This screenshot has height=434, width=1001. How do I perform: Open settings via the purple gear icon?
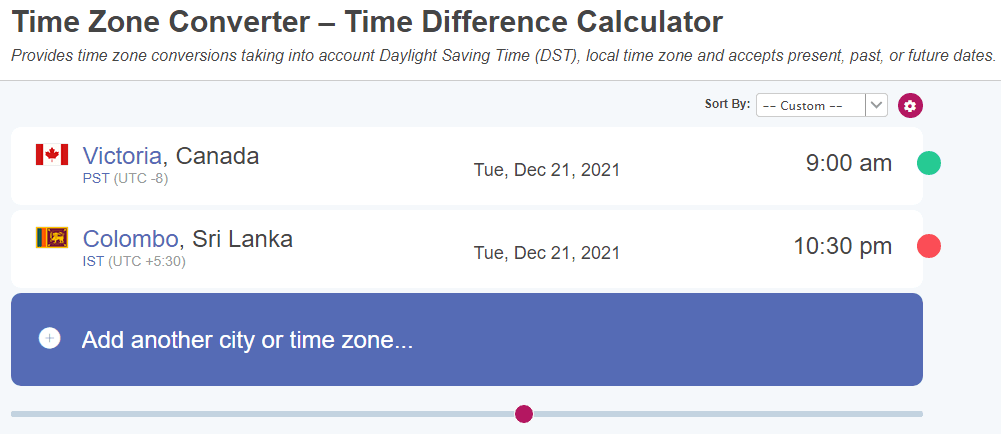click(x=910, y=106)
